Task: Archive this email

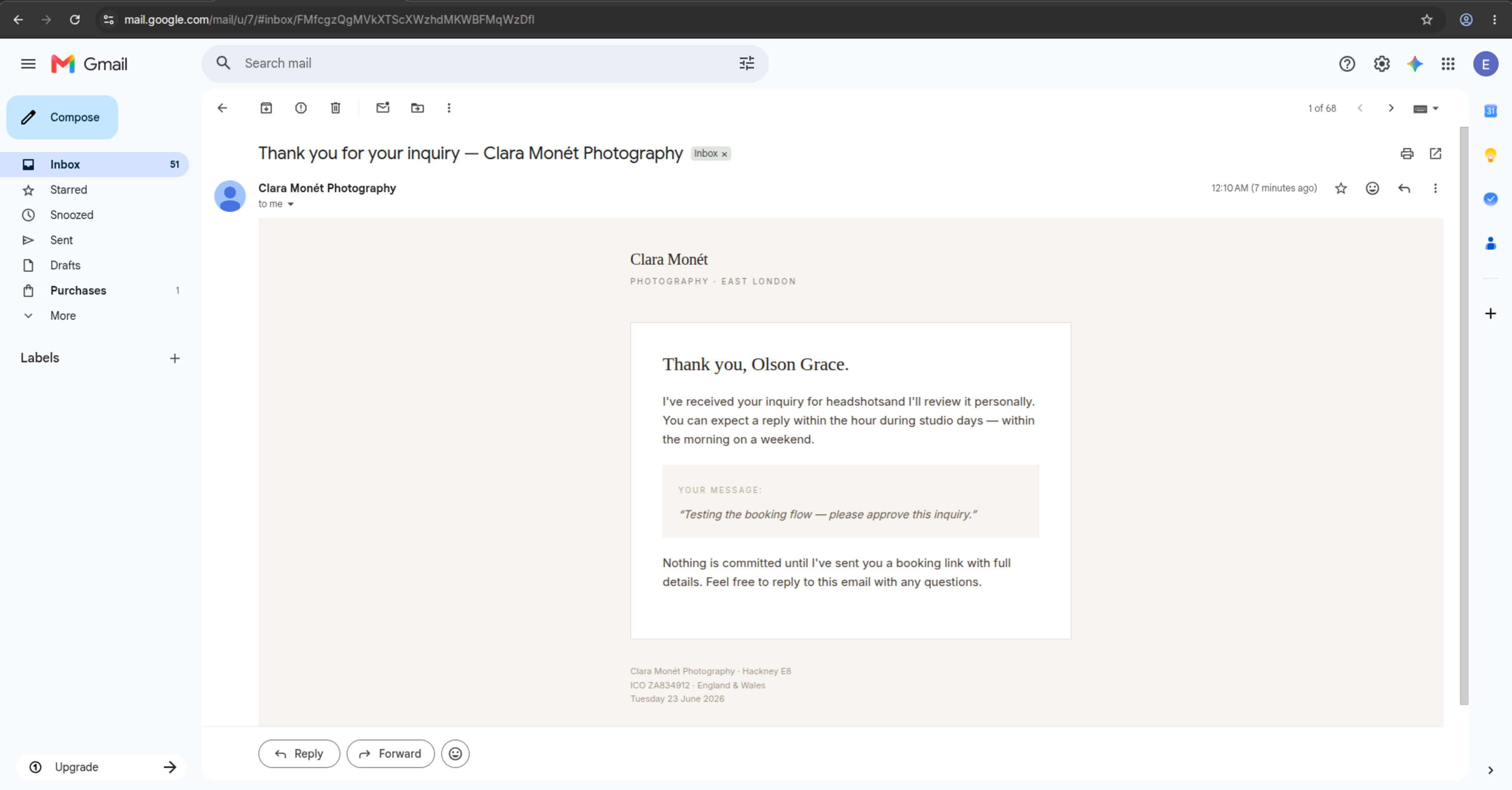Action: click(267, 108)
